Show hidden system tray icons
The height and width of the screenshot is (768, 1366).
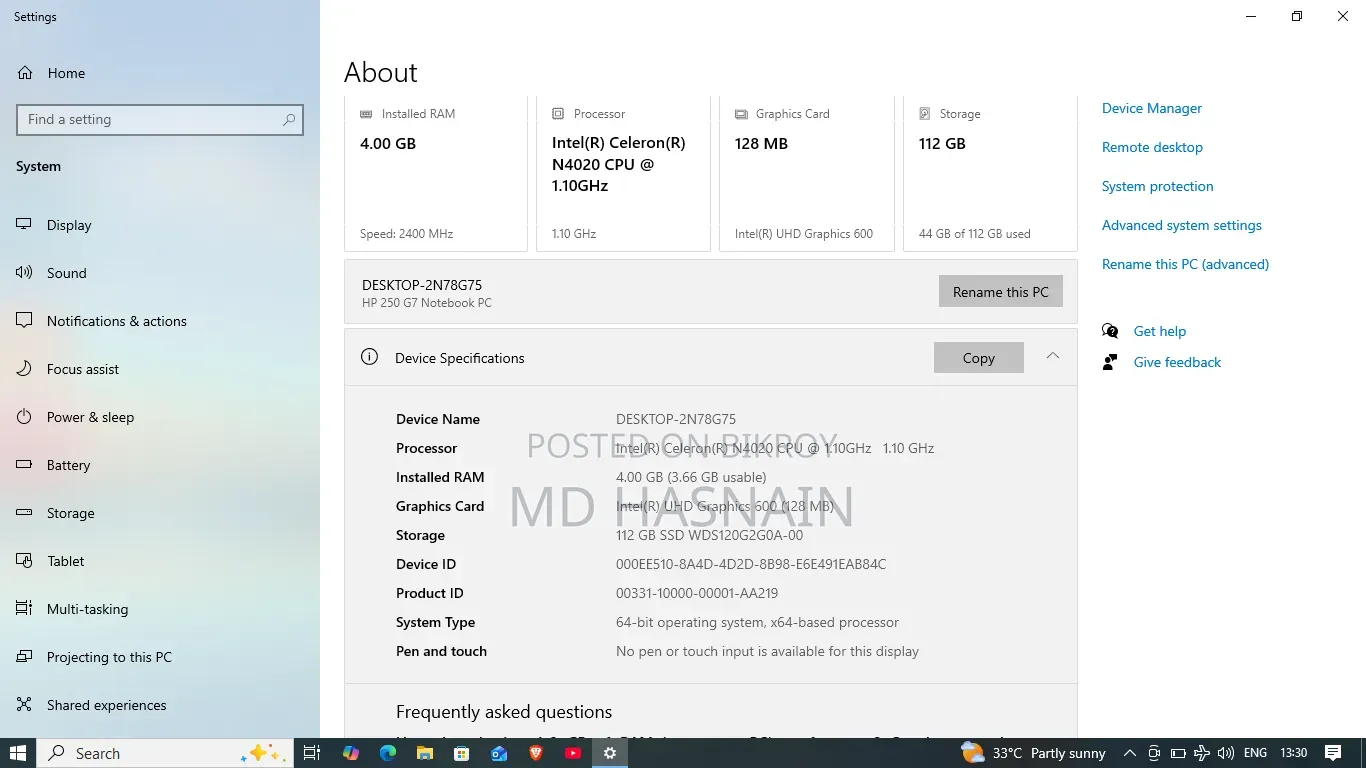tap(1129, 753)
